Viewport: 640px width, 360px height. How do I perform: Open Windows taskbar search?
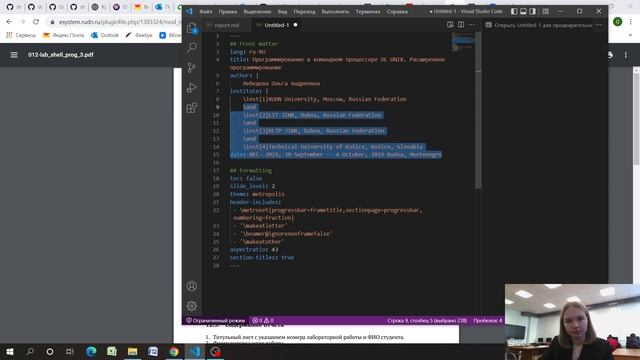(30, 351)
